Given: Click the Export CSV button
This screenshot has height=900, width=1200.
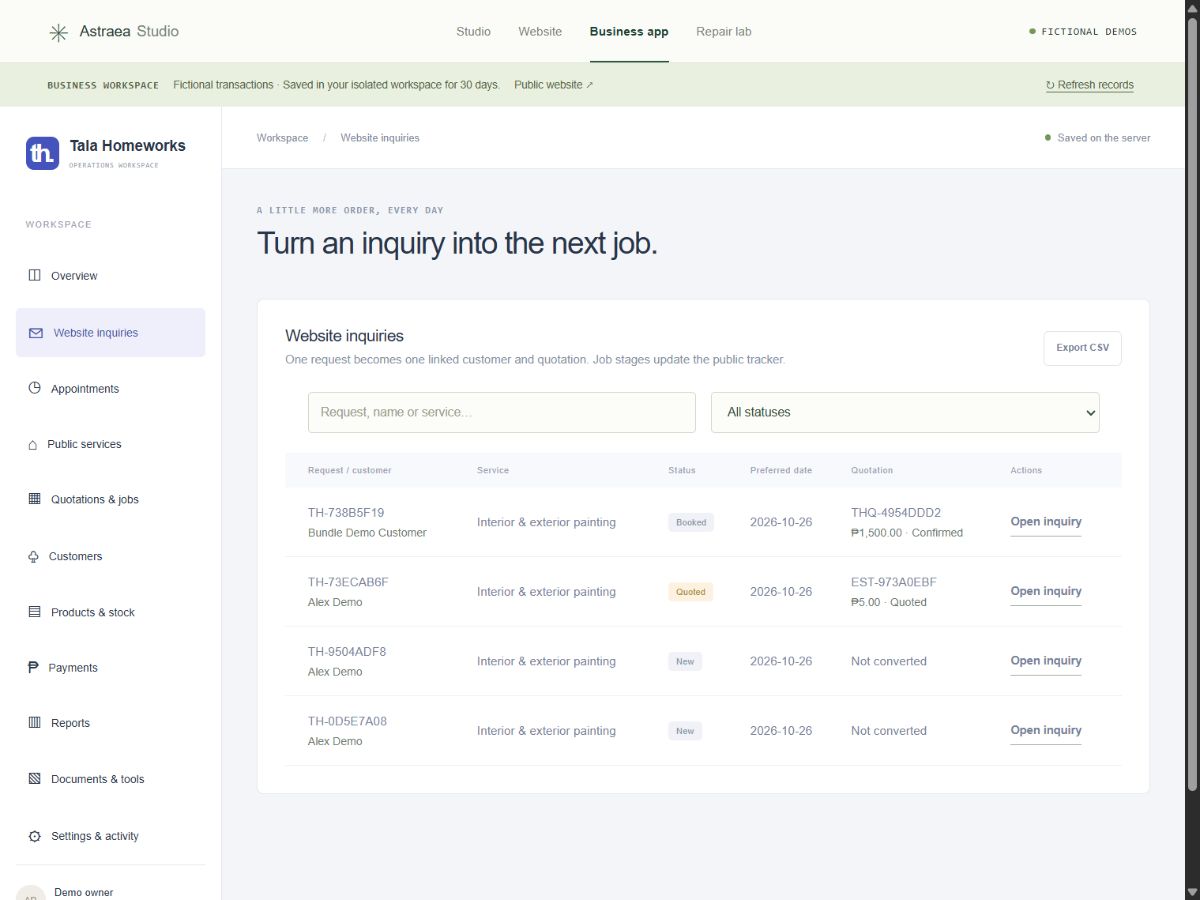Looking at the screenshot, I should coord(1082,348).
